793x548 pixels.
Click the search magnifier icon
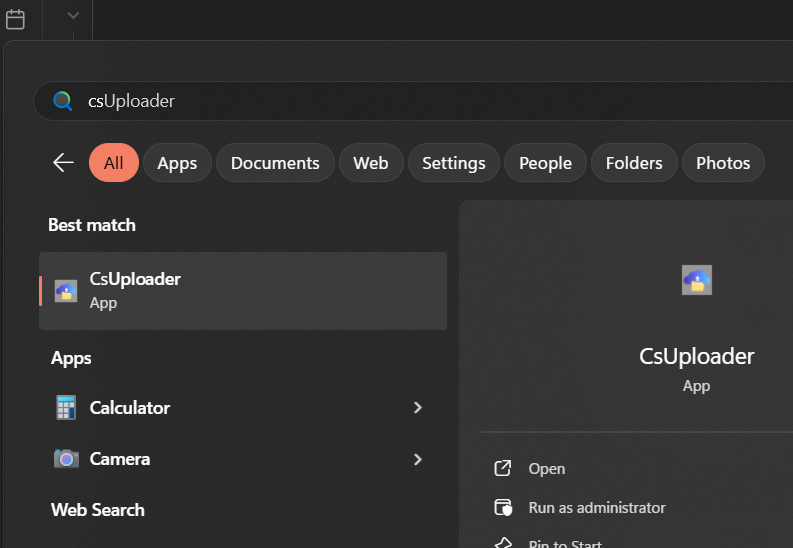click(63, 101)
